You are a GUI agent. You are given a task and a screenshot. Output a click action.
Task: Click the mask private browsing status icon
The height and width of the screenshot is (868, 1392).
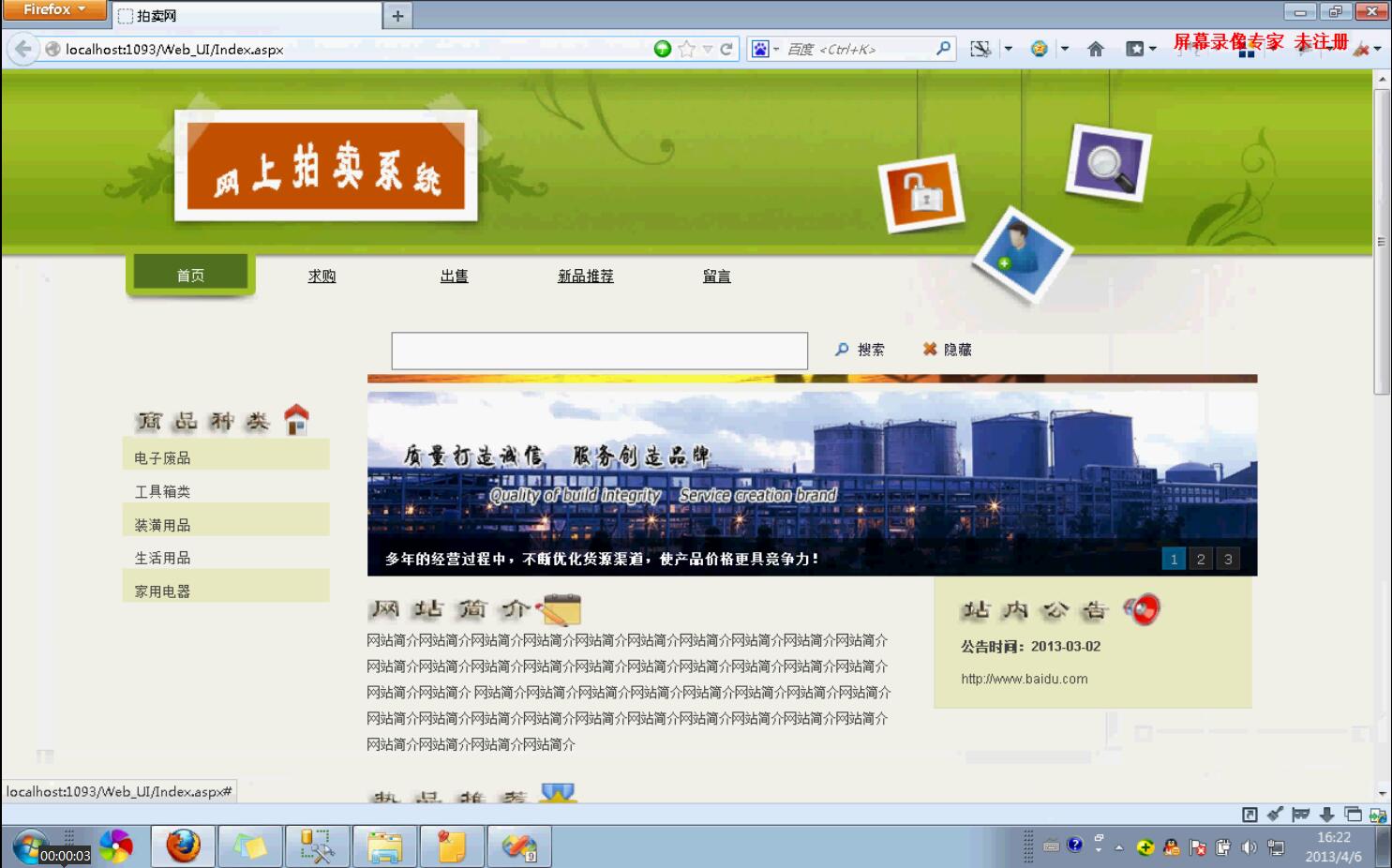1300,814
